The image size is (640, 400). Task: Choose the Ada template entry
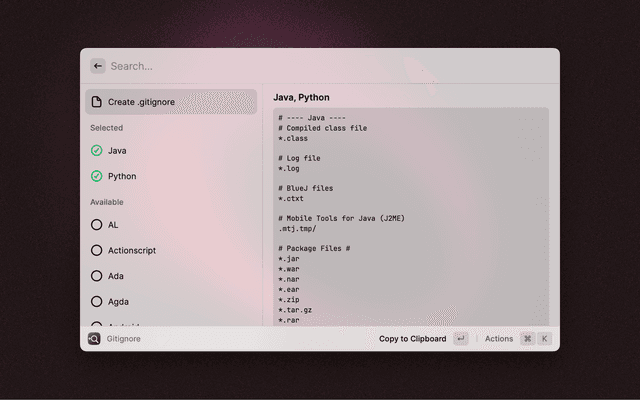[x=116, y=276]
